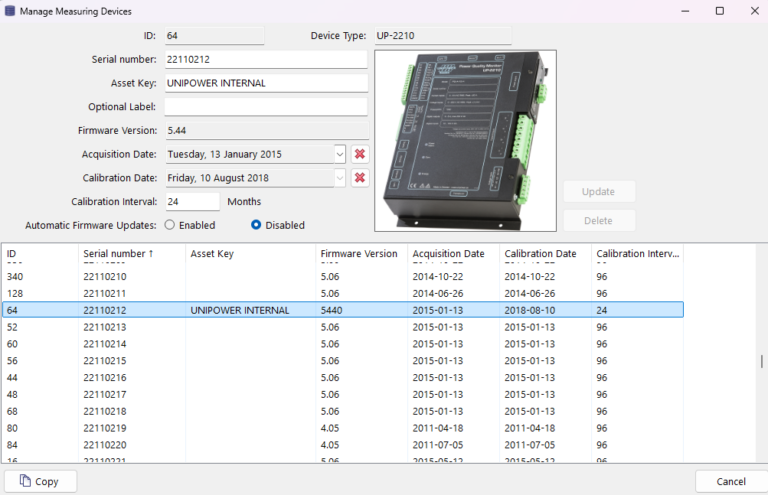Click into the Calibration Interval field

point(192,201)
